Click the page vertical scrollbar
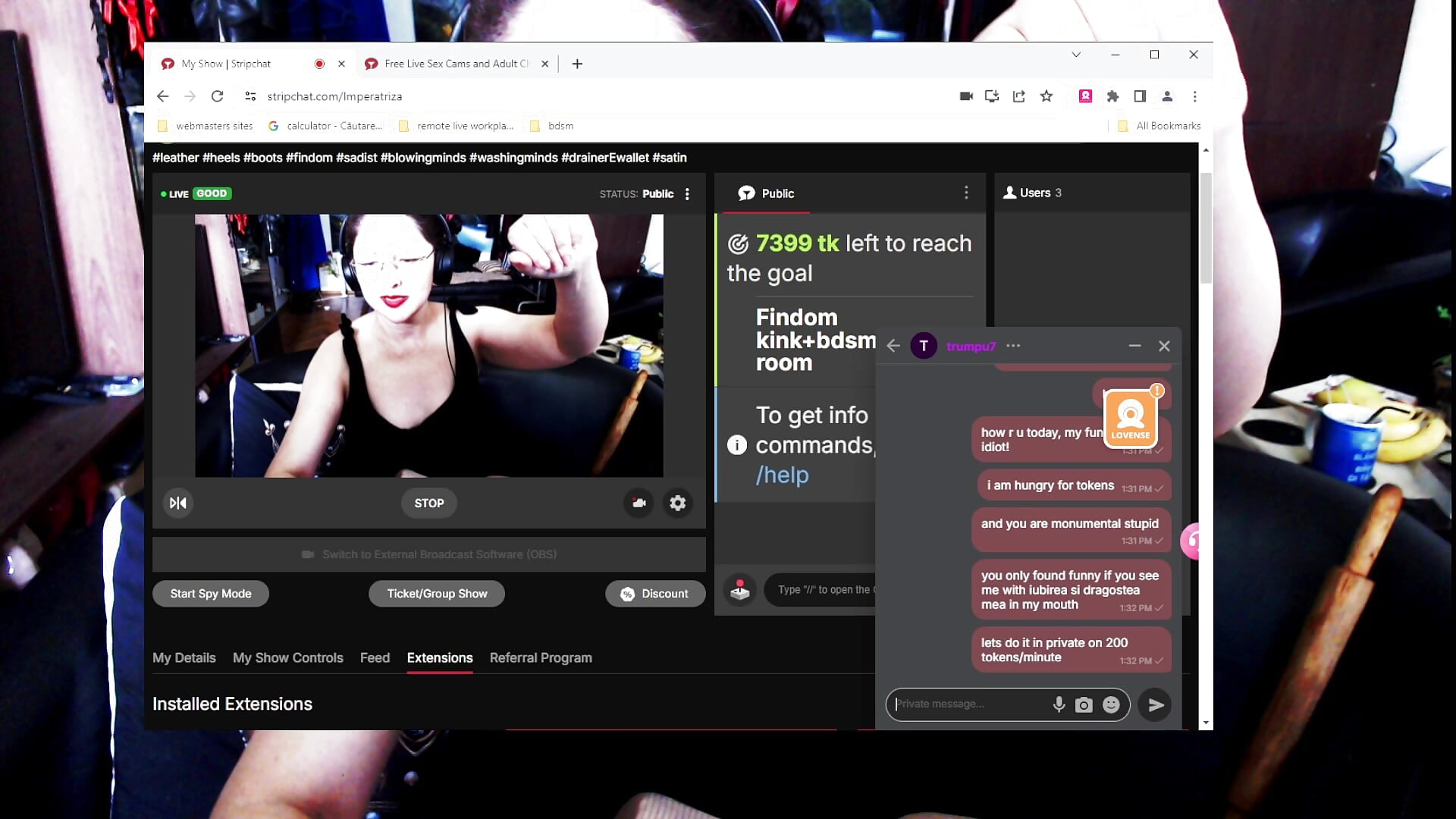The height and width of the screenshot is (819, 1456). pyautogui.click(x=1206, y=227)
